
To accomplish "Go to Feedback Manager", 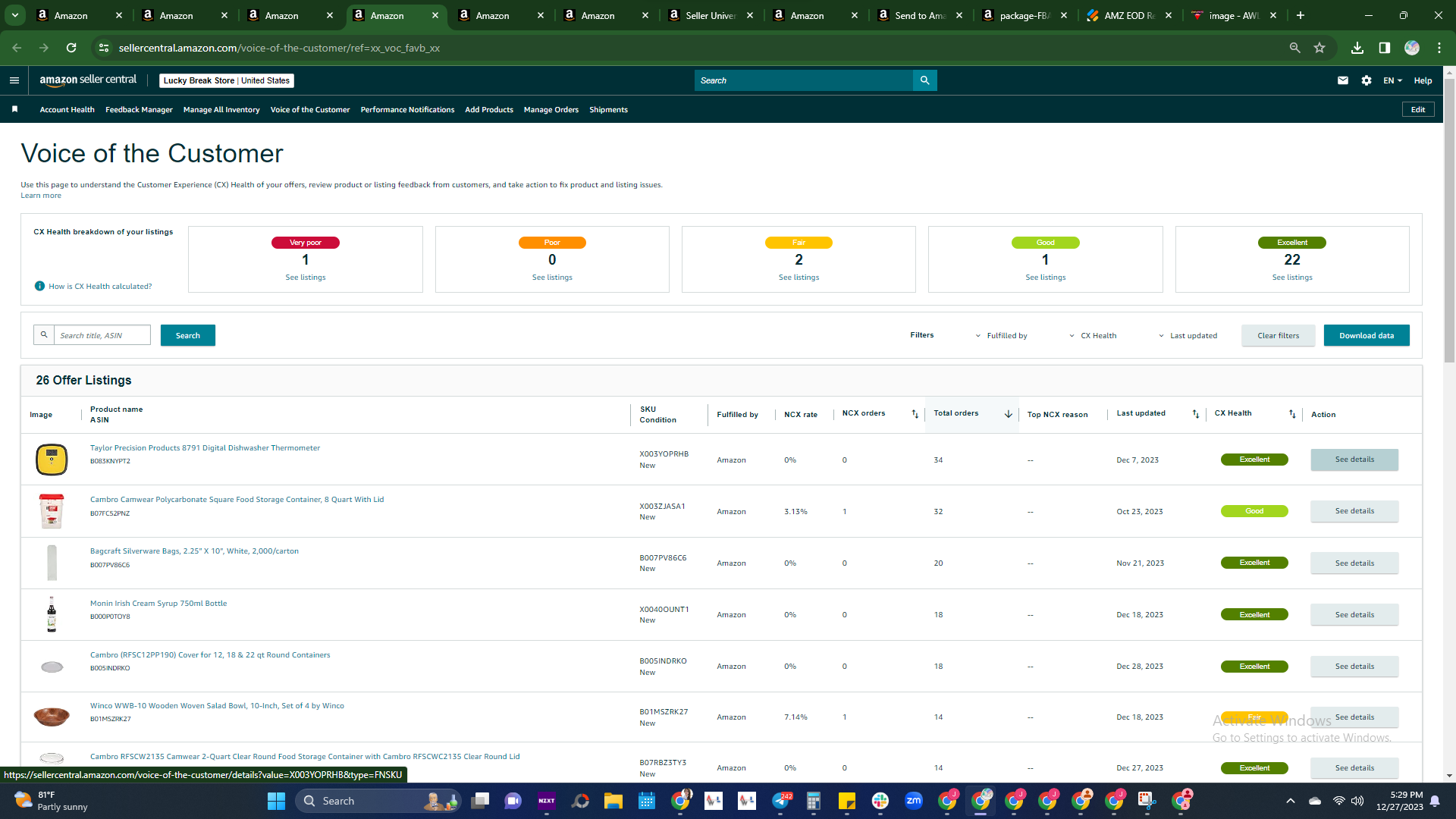I will 139,110.
